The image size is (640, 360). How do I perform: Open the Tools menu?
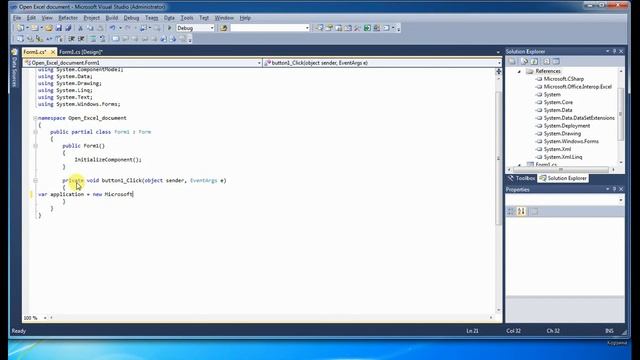click(187, 18)
